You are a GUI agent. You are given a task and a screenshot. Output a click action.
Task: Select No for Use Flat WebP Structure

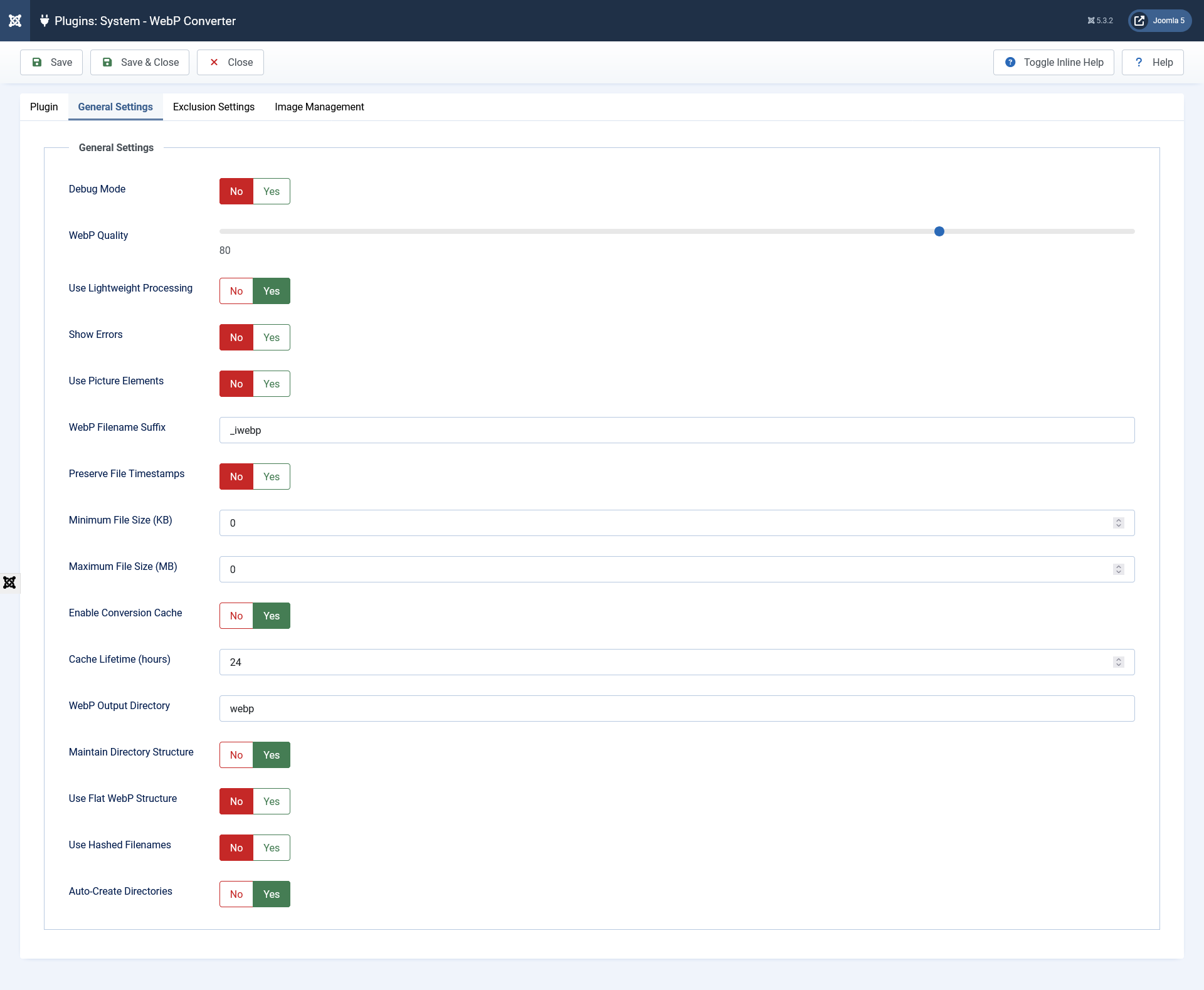[x=236, y=801]
